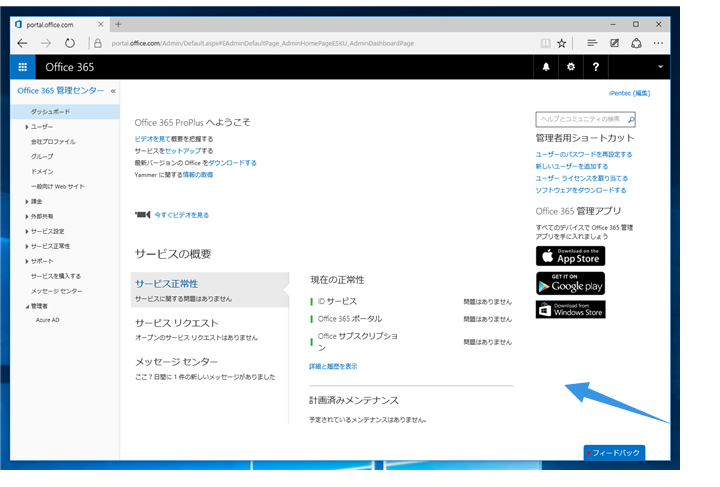Viewport: 720px width, 487px height.
Task: Click the ダウンロードする link under welcome
Action: click(x=232, y=163)
